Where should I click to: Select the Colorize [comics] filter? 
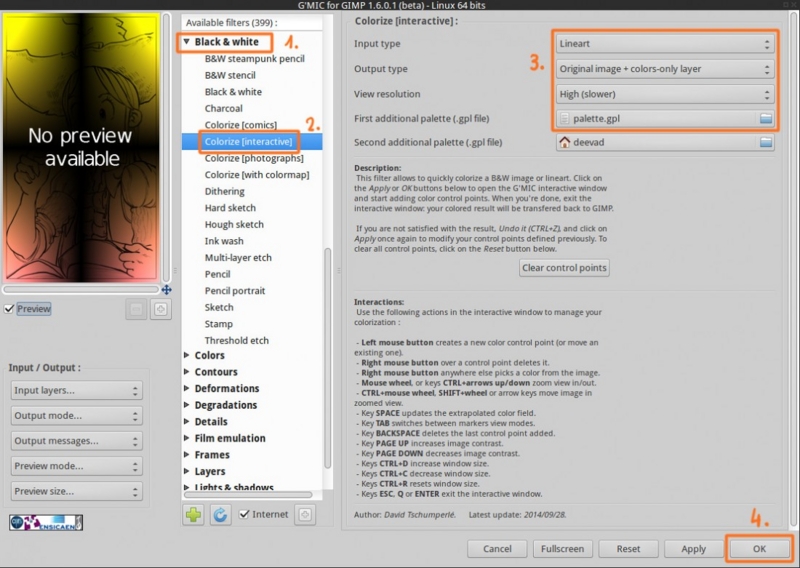241,125
